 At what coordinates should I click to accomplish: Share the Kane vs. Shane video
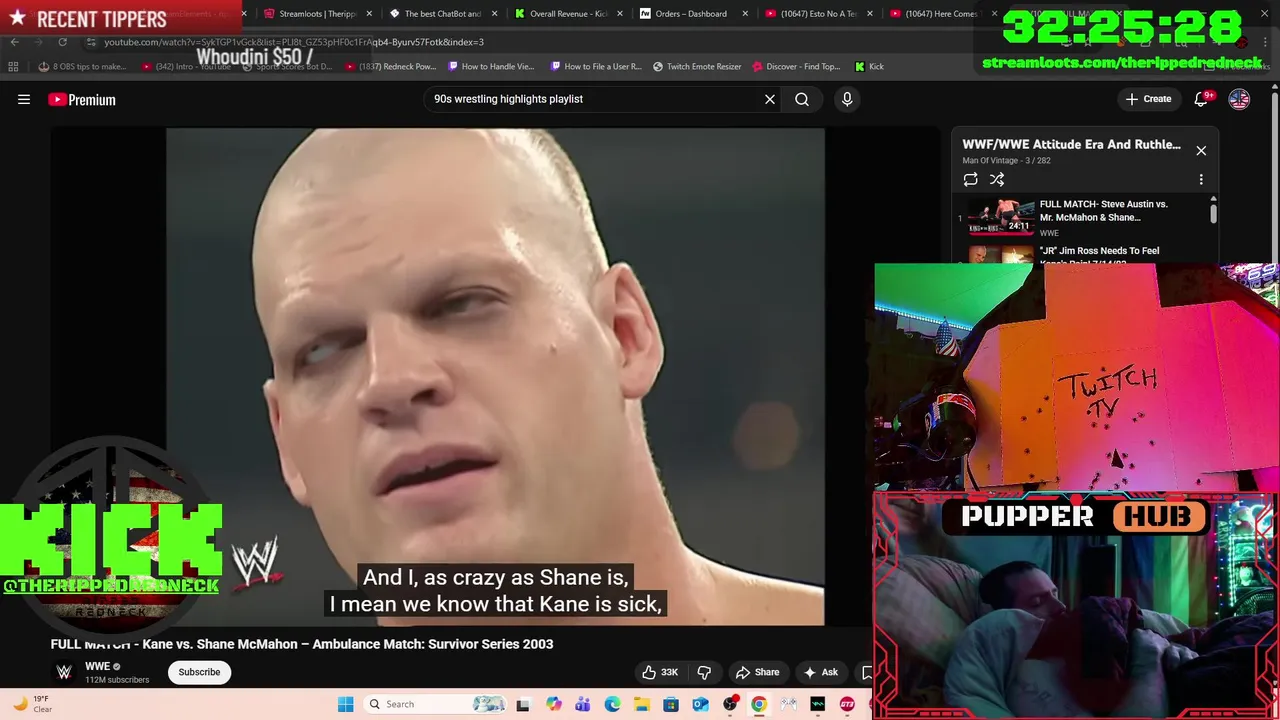tap(757, 672)
